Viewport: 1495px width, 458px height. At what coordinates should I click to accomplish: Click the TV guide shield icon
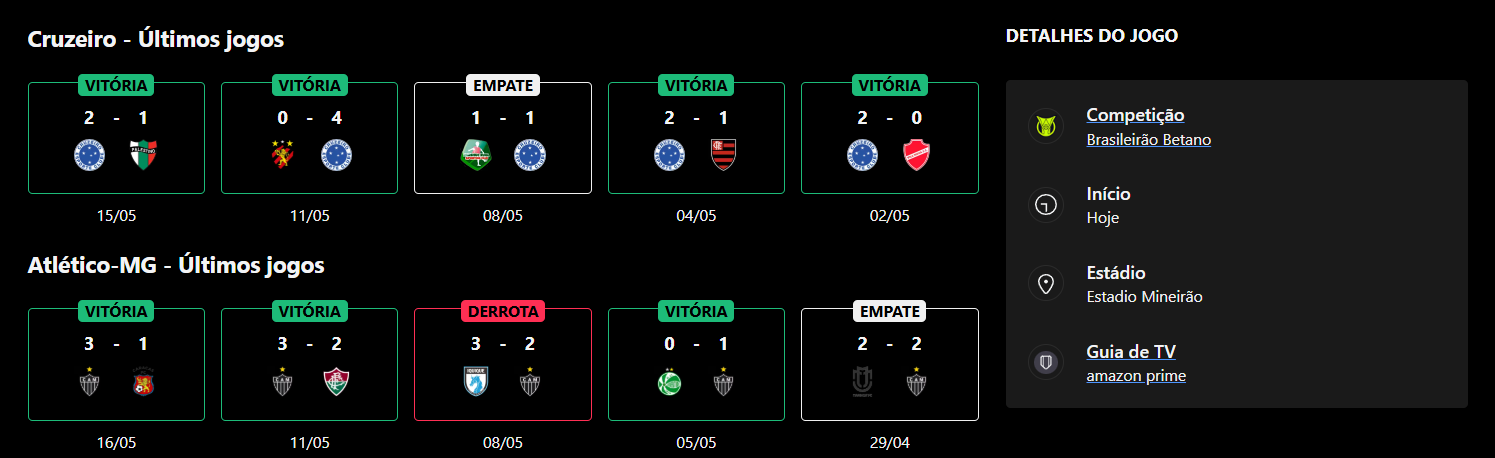(x=1046, y=363)
